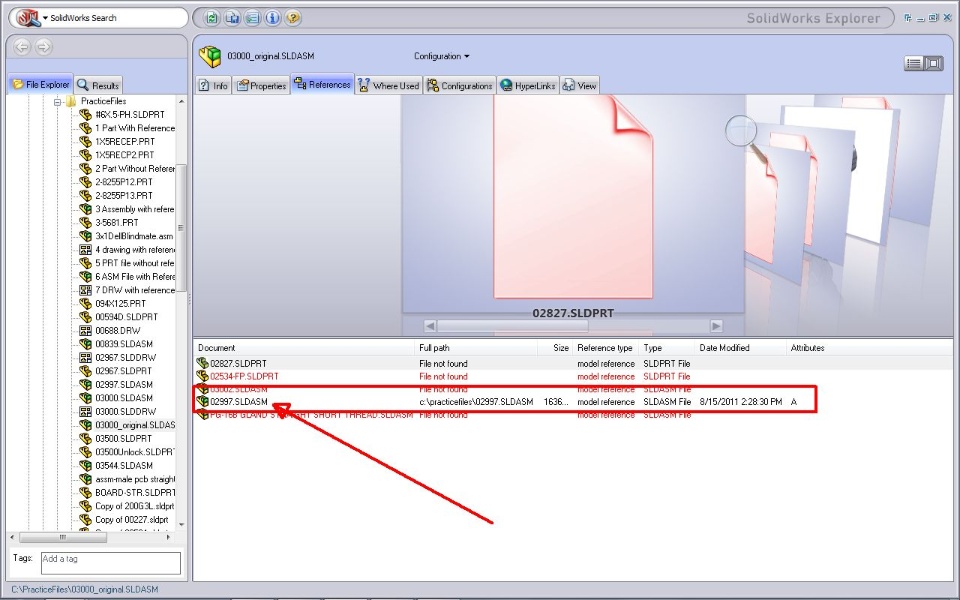The image size is (960, 600).
Task: Click the 03000_original.SLDASM assembly icon in header
Action: click(210, 56)
